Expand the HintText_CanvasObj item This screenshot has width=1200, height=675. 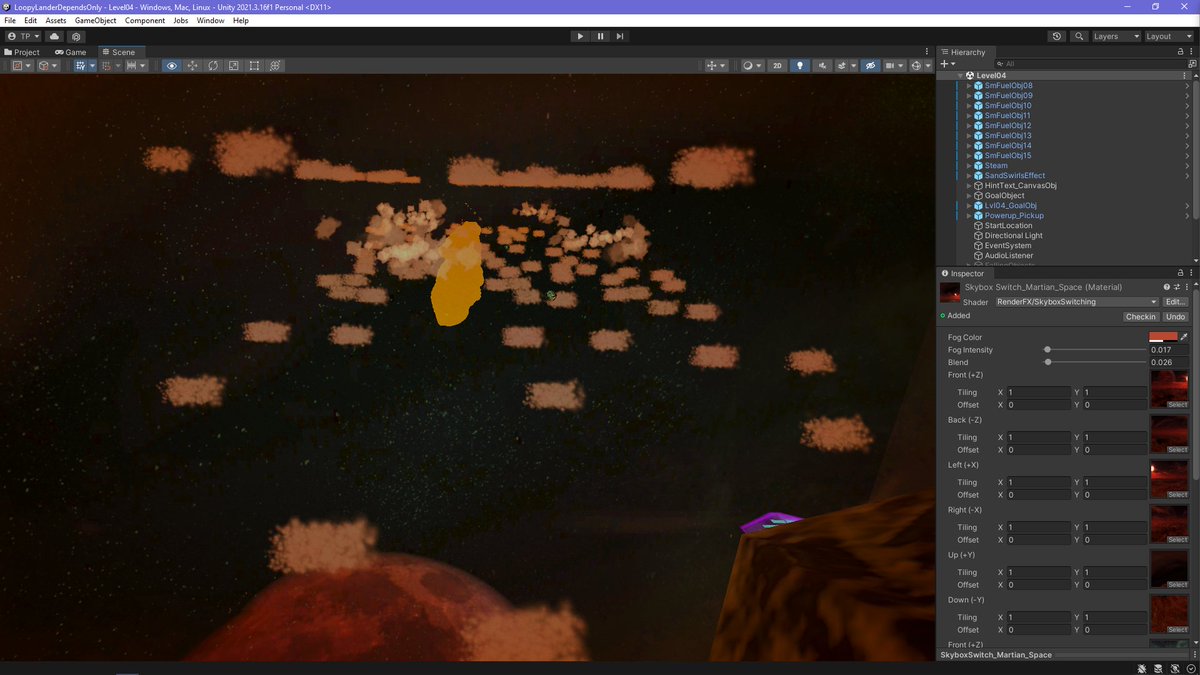[x=968, y=186]
